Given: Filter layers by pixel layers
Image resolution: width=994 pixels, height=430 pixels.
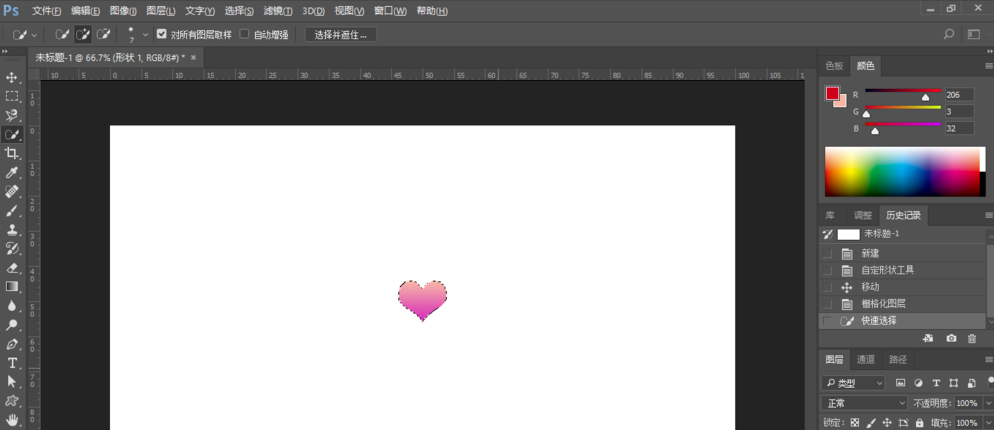Looking at the screenshot, I should 900,383.
